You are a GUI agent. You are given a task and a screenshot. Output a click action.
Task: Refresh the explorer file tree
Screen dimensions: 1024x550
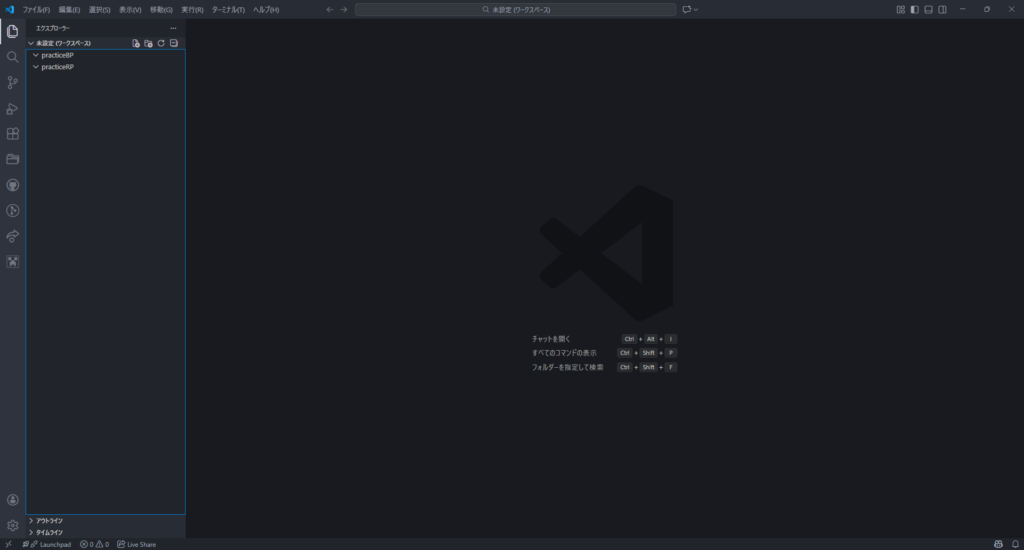click(161, 43)
